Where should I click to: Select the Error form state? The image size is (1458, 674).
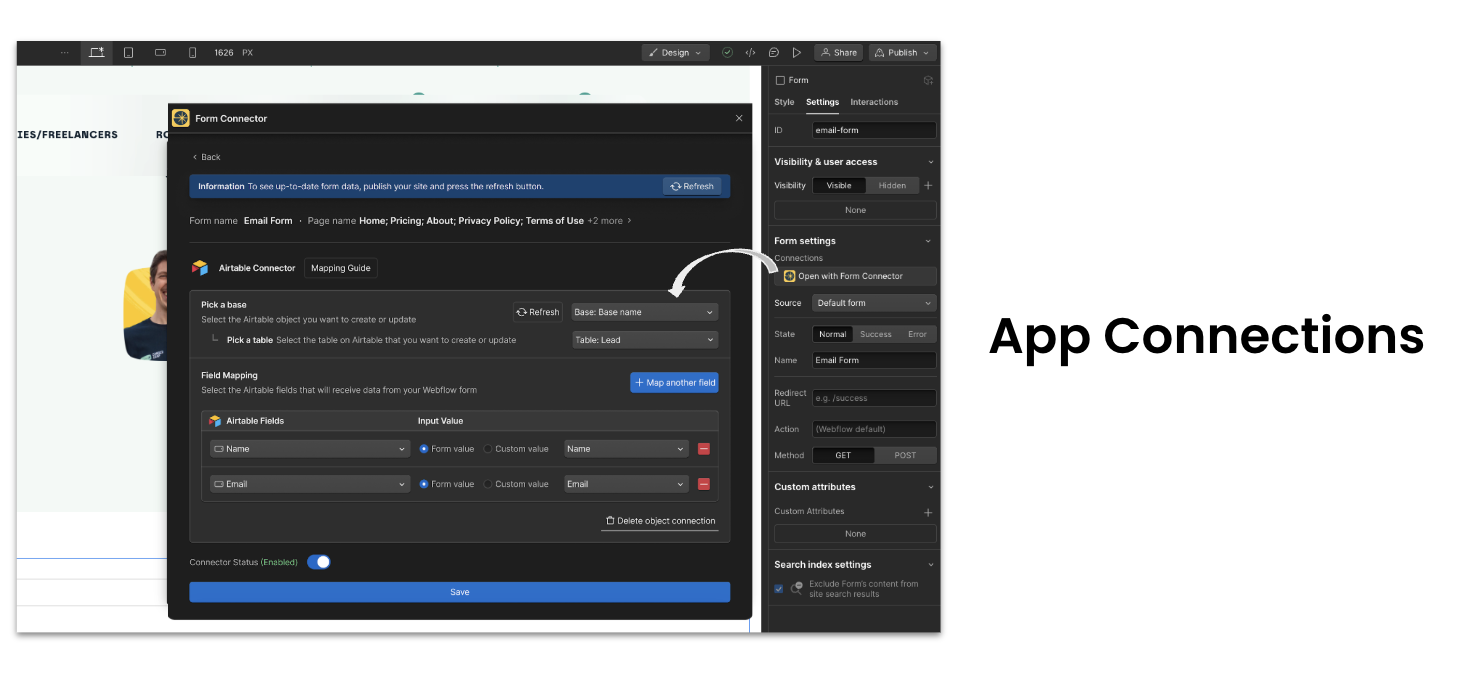point(917,334)
